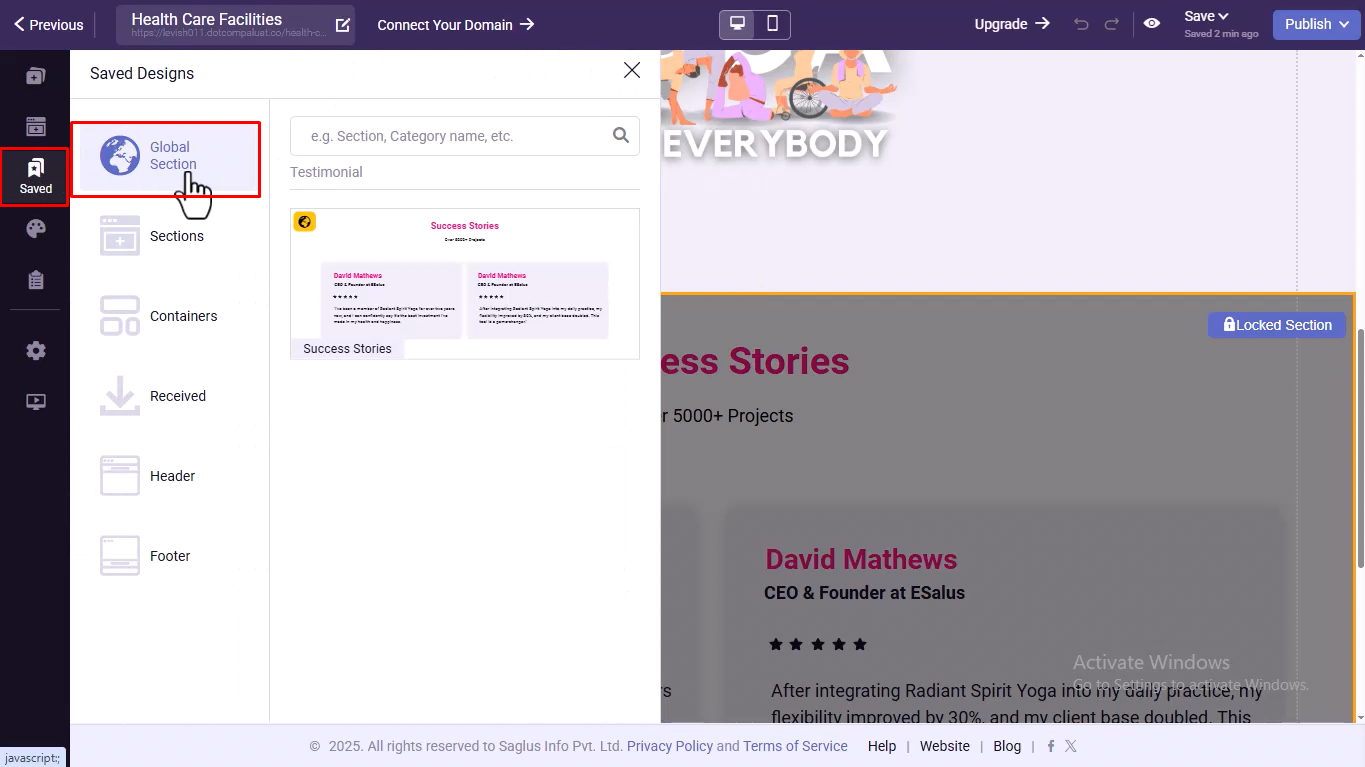1365x767 pixels.
Task: Open the Add Element sidebar icon
Action: [x=36, y=75]
